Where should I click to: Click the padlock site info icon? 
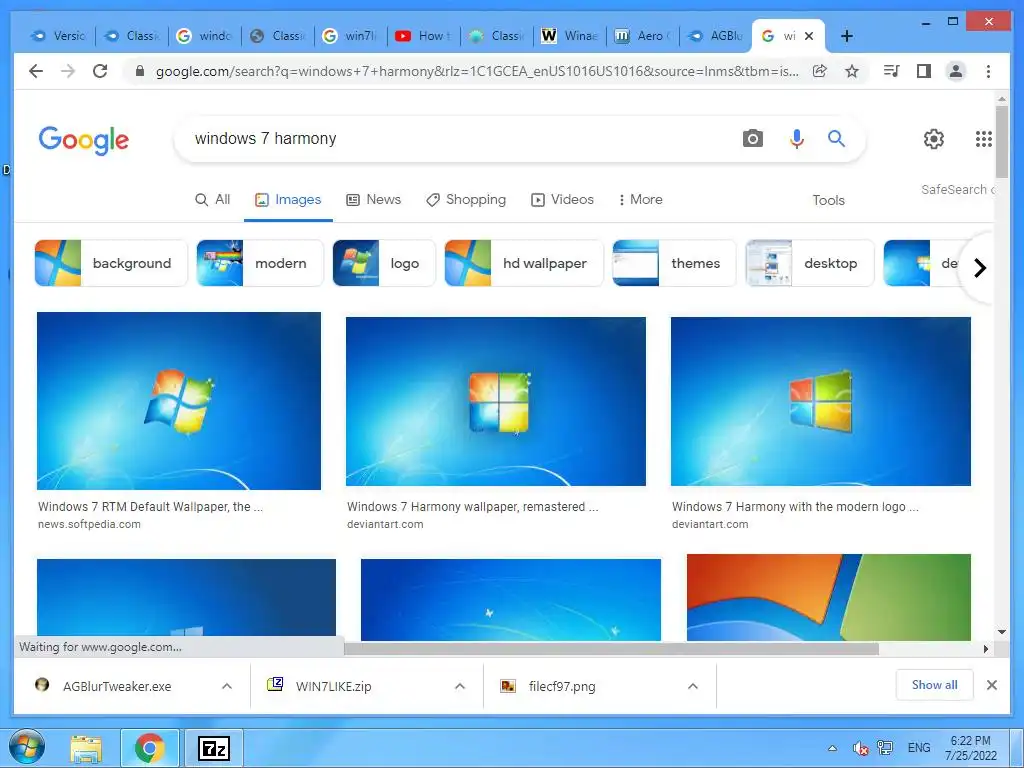(x=140, y=71)
